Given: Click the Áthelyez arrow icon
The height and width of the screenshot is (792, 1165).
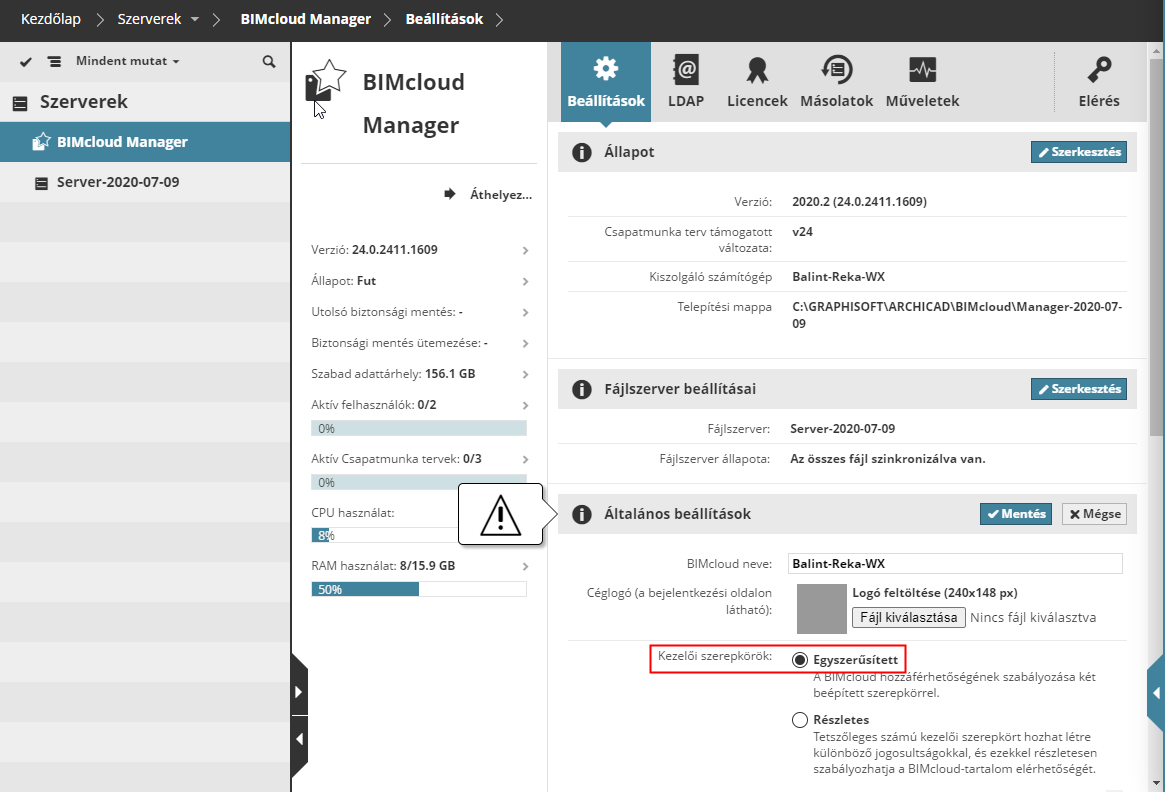Looking at the screenshot, I should pos(450,194).
